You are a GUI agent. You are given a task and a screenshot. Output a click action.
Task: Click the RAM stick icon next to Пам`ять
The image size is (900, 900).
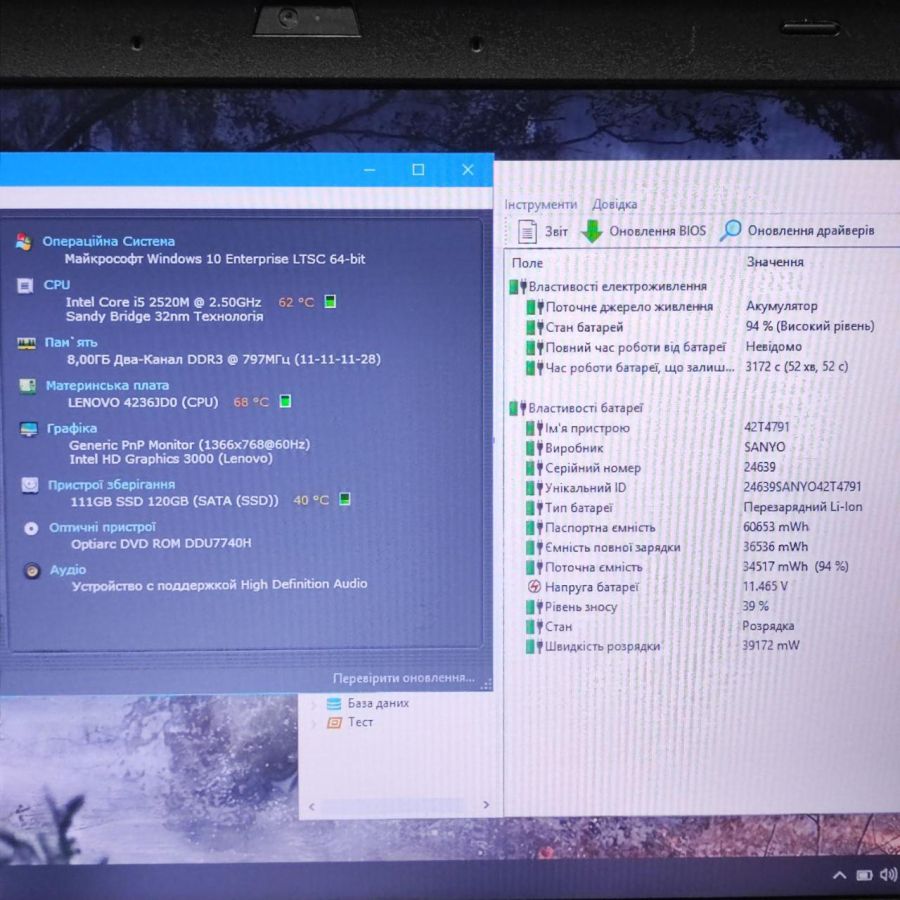[x=26, y=343]
